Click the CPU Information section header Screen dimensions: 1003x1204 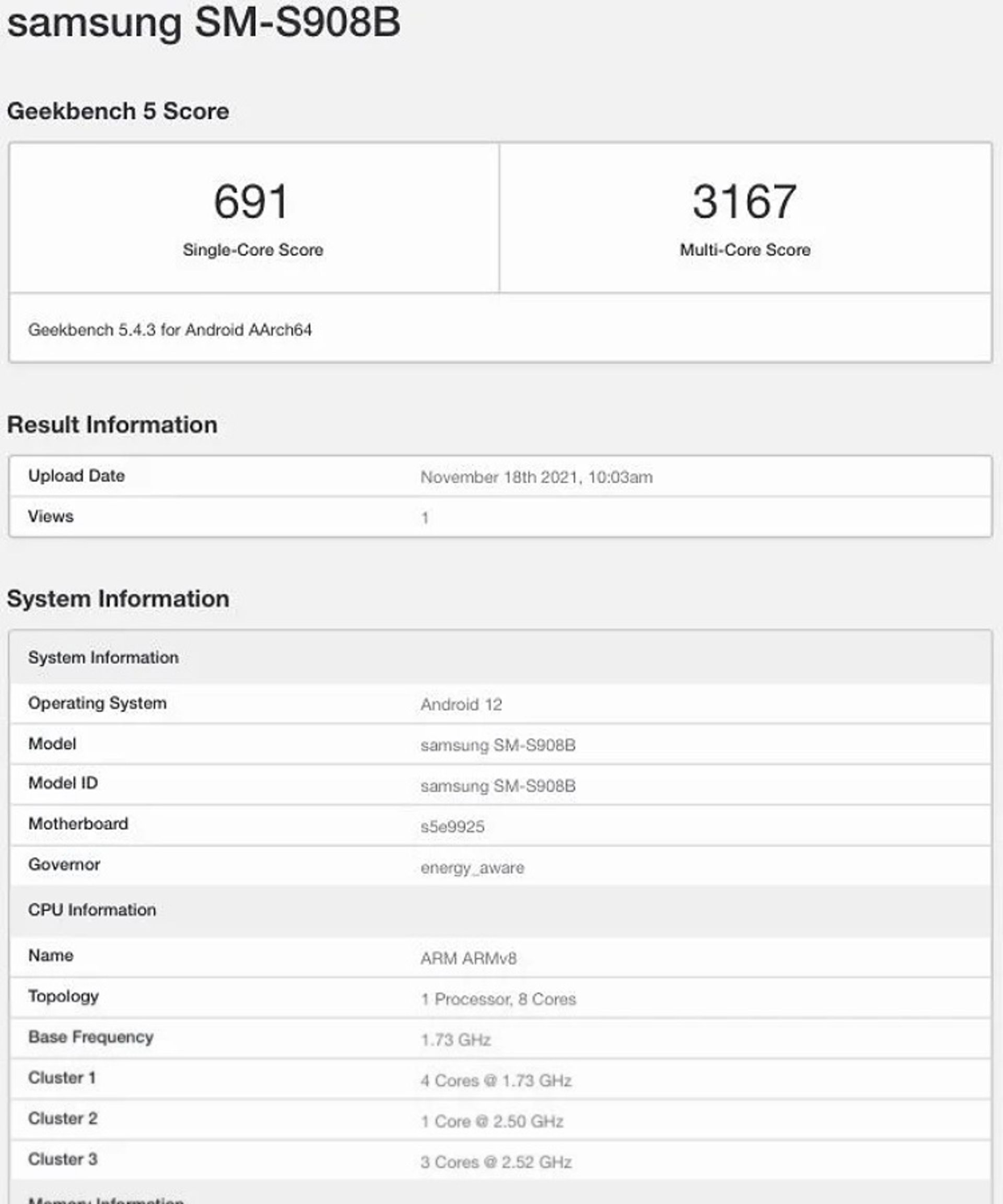coord(92,910)
